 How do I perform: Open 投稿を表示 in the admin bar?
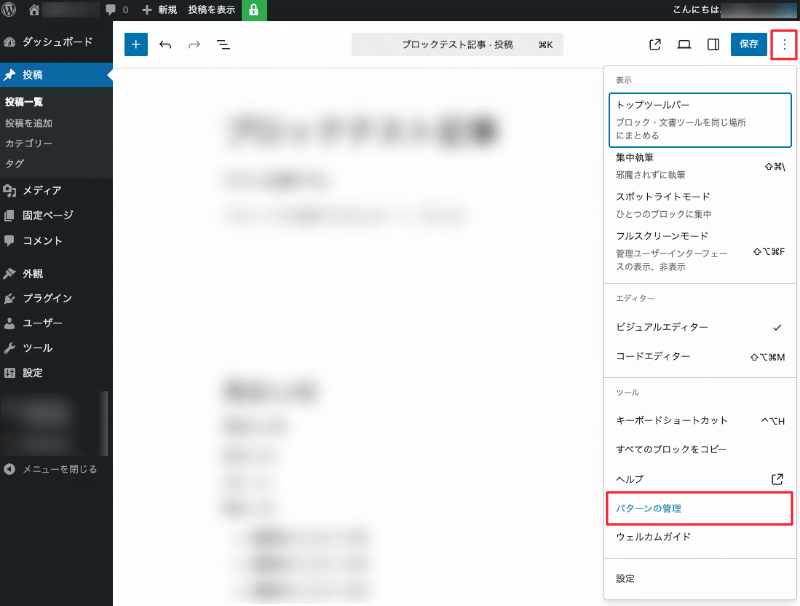click(212, 9)
